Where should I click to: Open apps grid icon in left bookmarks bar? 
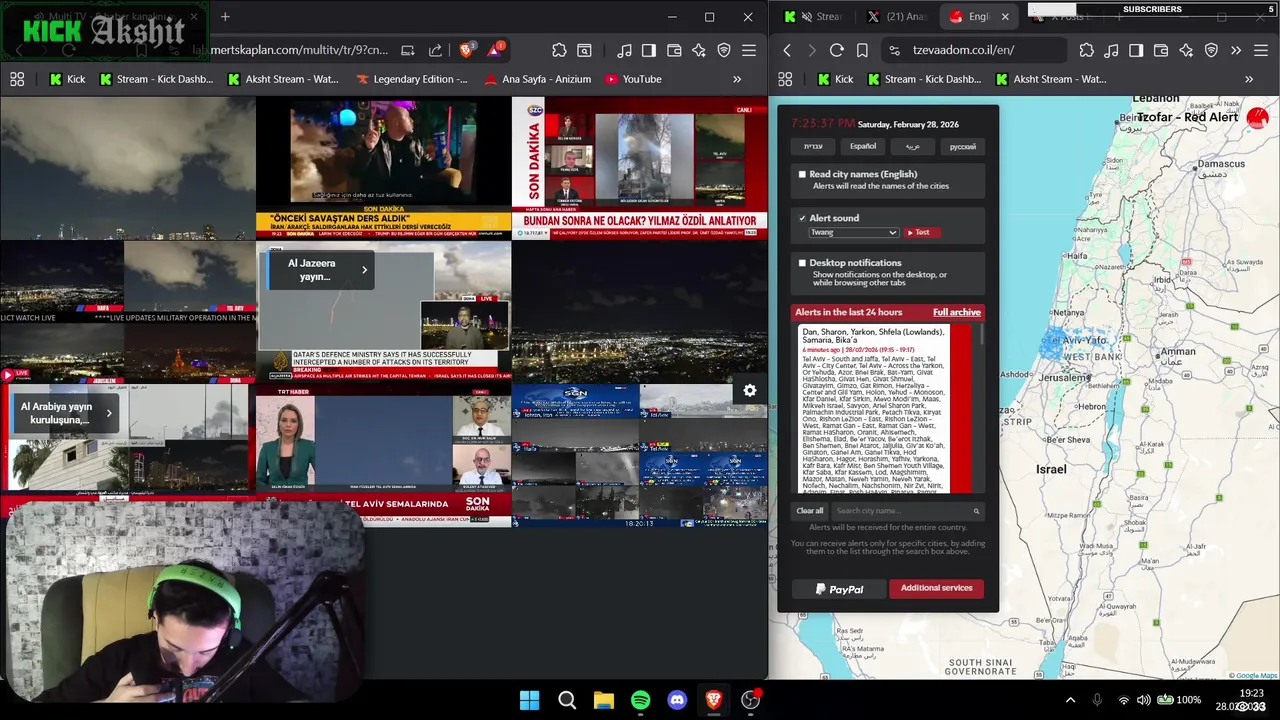click(17, 79)
